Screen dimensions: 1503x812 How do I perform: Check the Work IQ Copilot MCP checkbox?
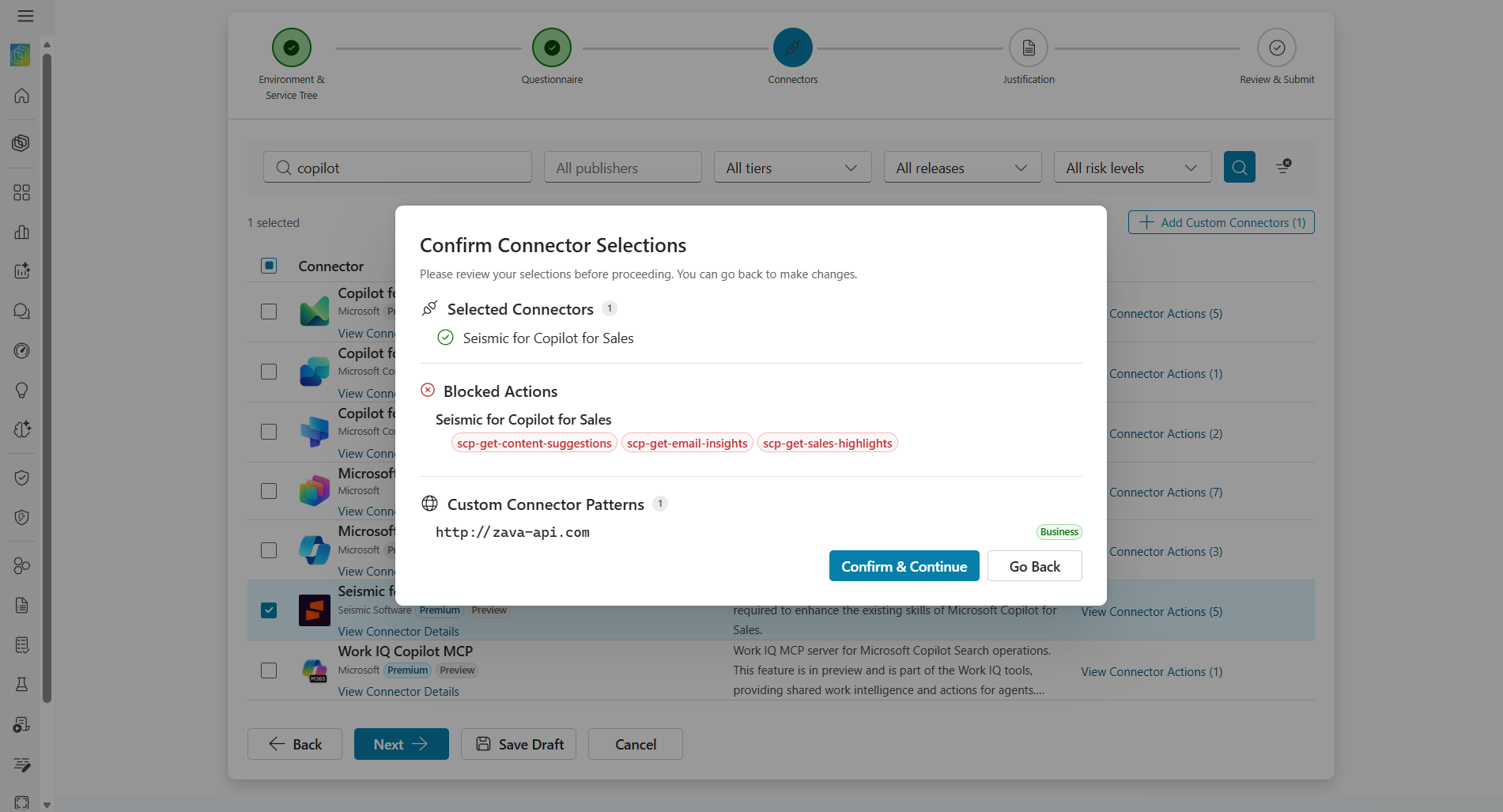(x=269, y=670)
